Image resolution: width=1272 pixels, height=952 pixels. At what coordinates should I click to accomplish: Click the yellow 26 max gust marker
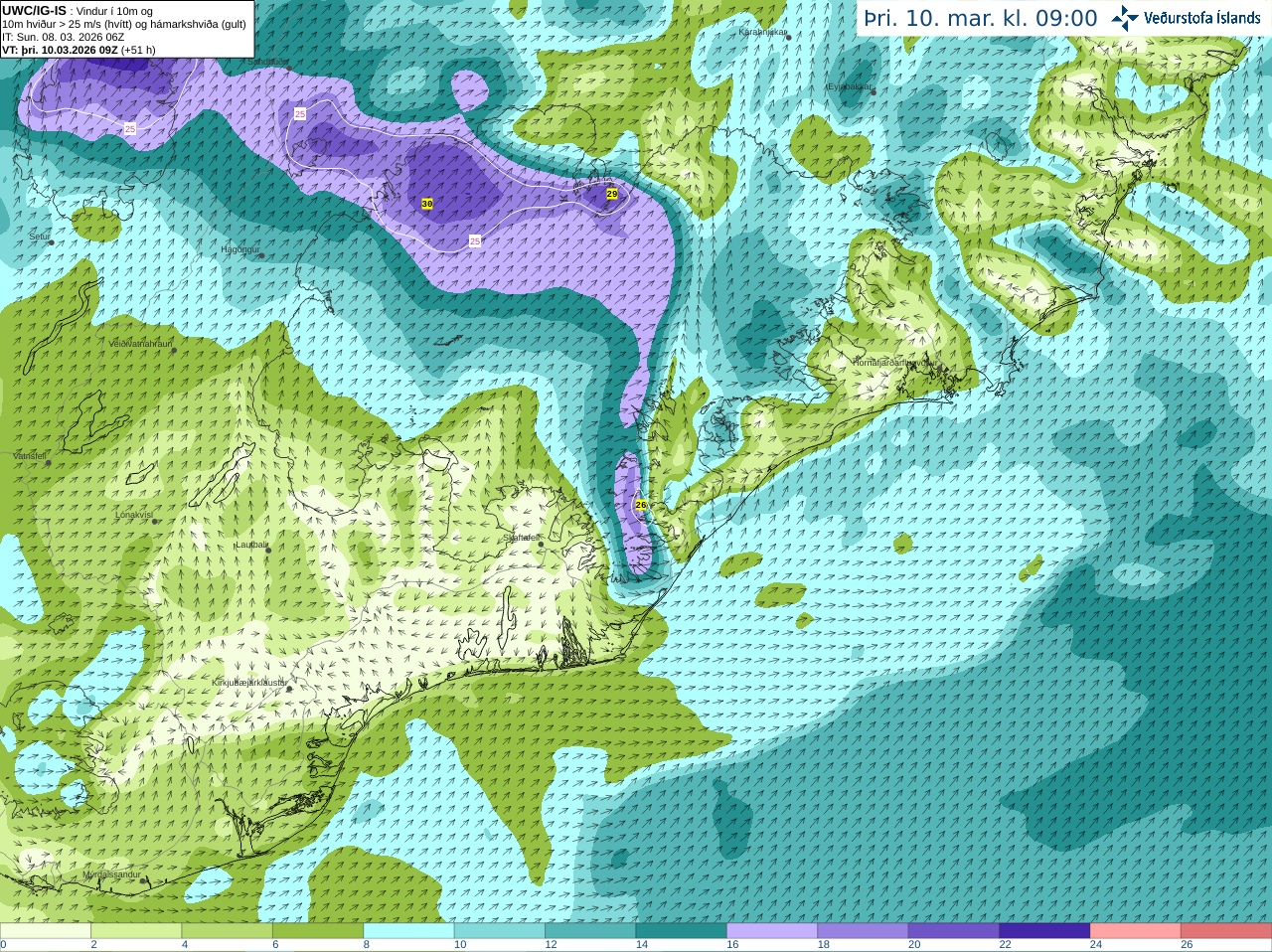pos(641,505)
